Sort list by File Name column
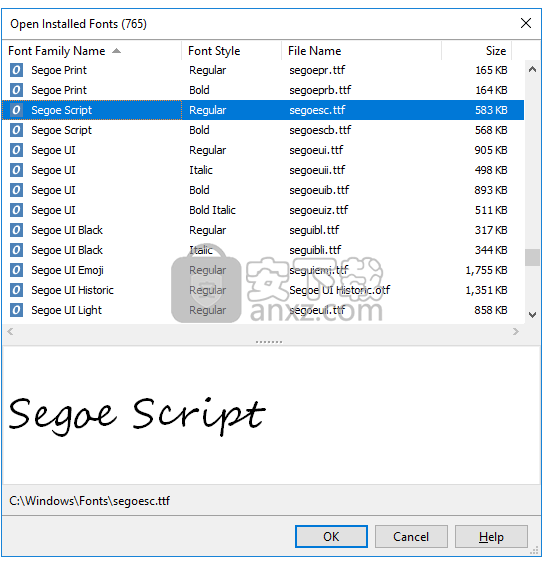 (x=361, y=51)
